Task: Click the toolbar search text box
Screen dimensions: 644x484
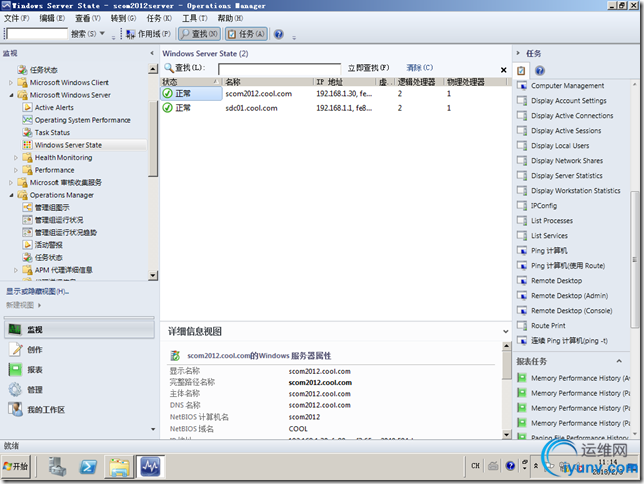Action: click(x=37, y=34)
